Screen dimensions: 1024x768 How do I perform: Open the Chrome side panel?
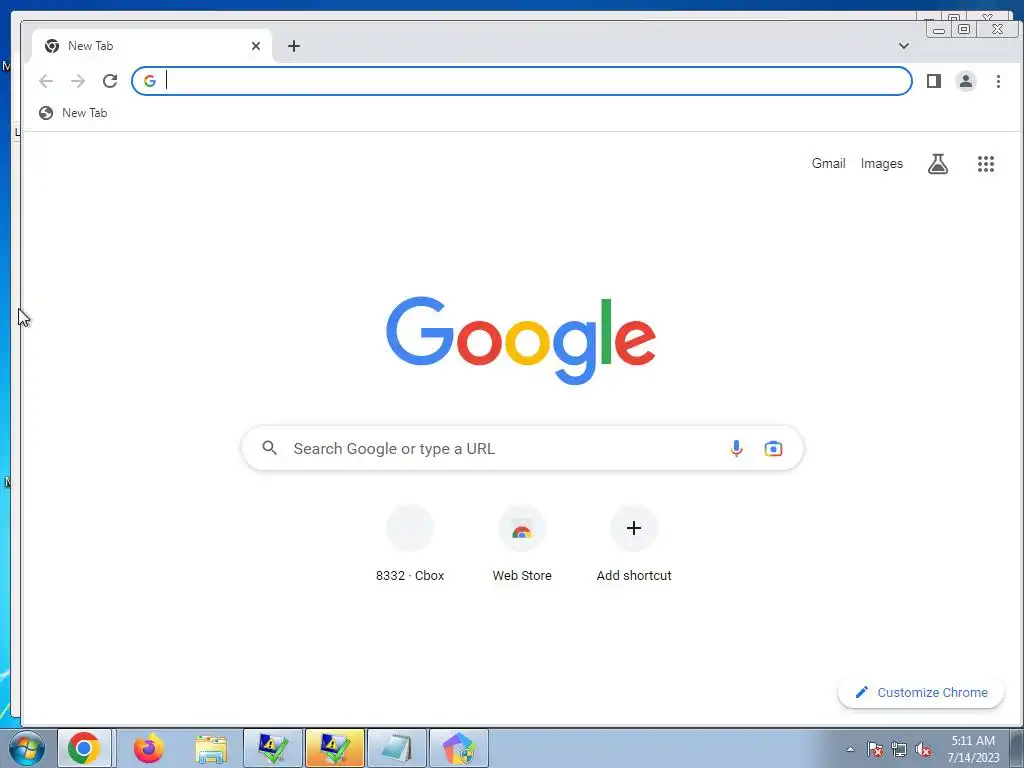934,81
